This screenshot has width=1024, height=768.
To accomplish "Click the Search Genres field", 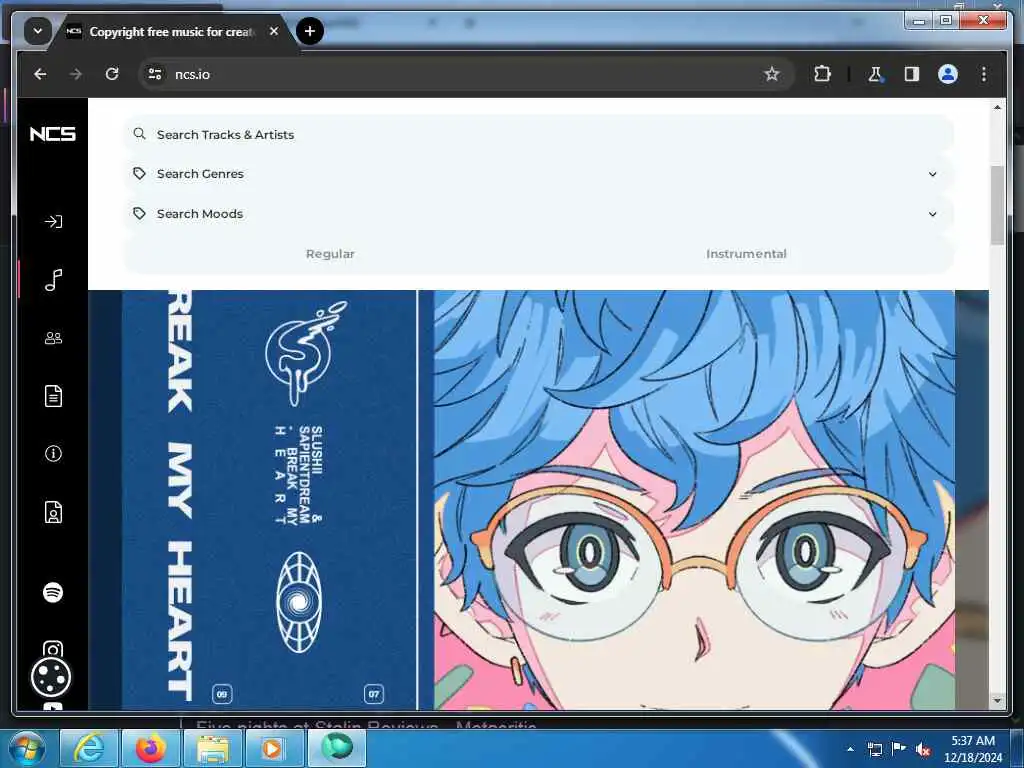I will [539, 174].
